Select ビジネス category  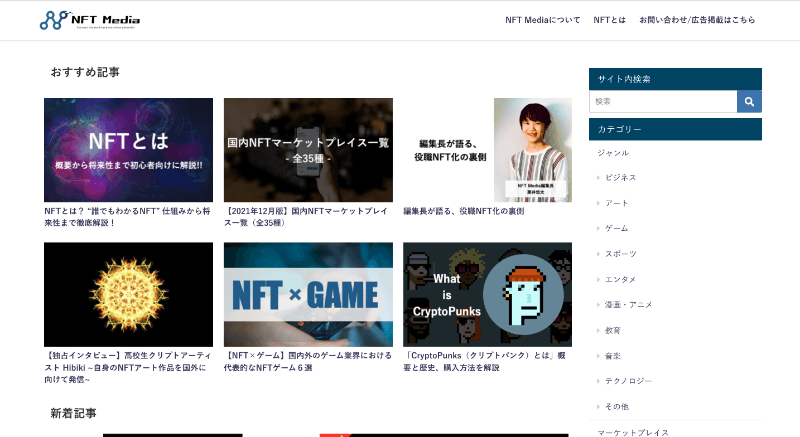[x=620, y=177]
